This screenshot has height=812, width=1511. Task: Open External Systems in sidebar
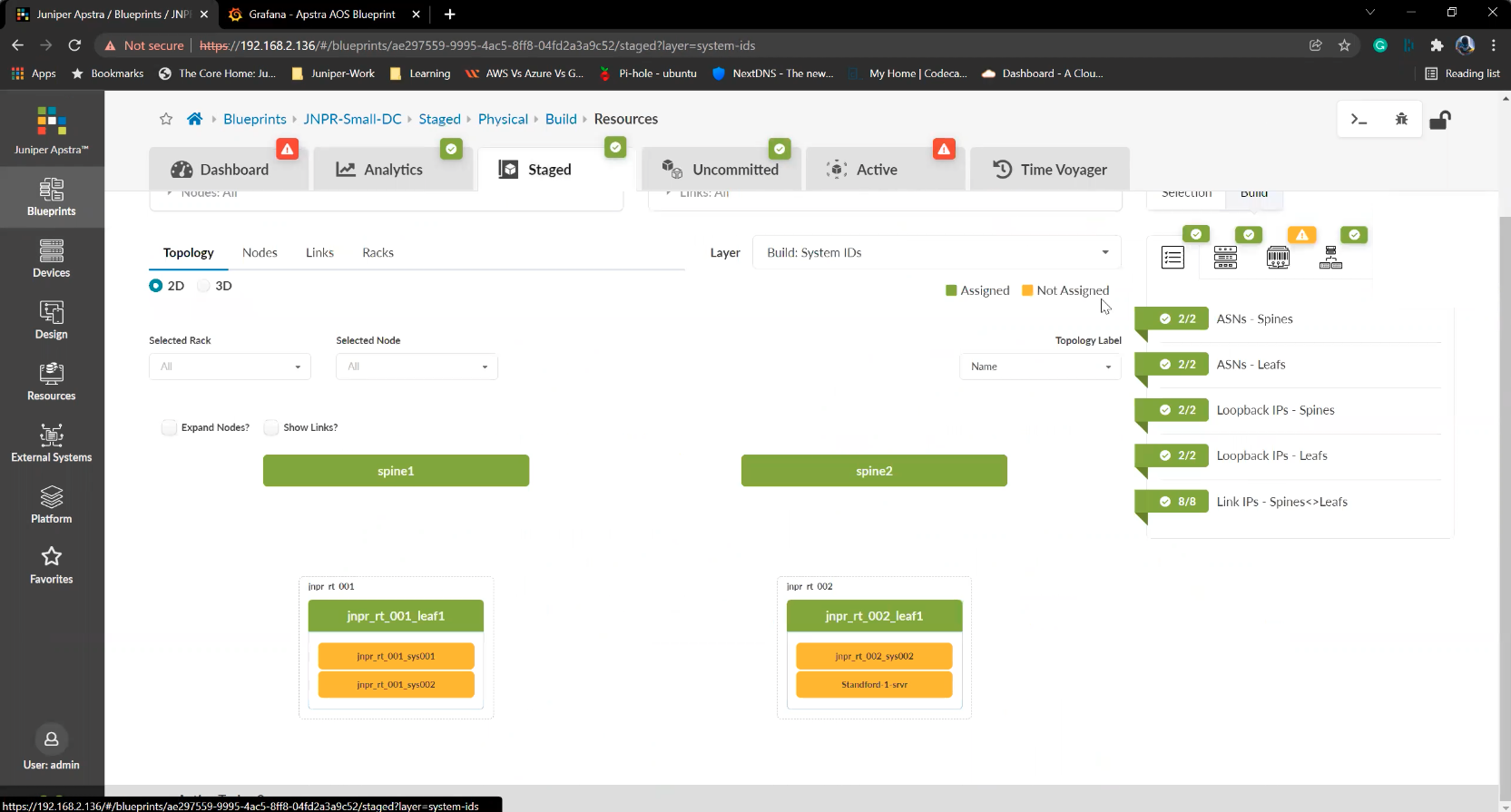[x=52, y=444]
